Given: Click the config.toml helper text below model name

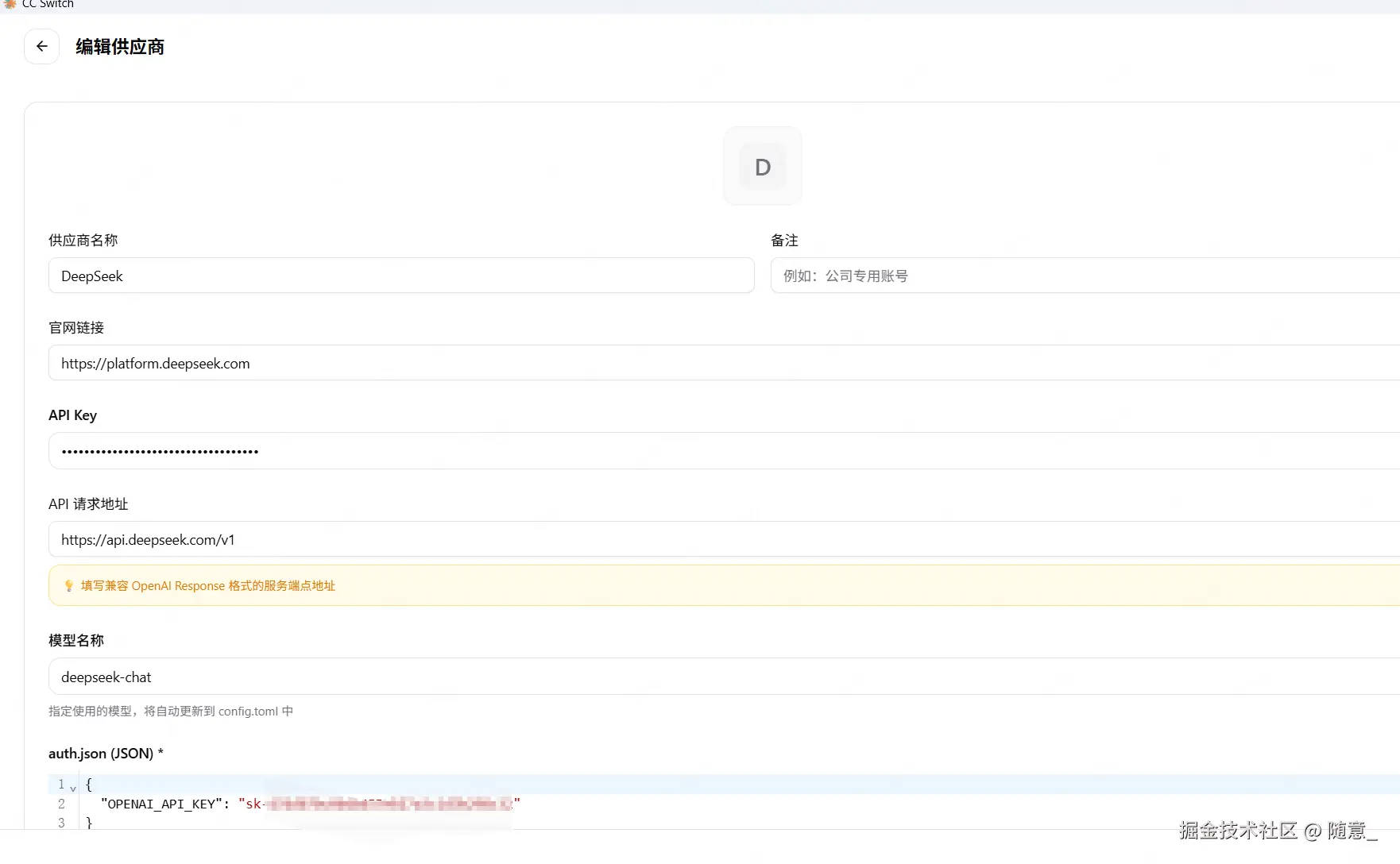Looking at the screenshot, I should [171, 711].
